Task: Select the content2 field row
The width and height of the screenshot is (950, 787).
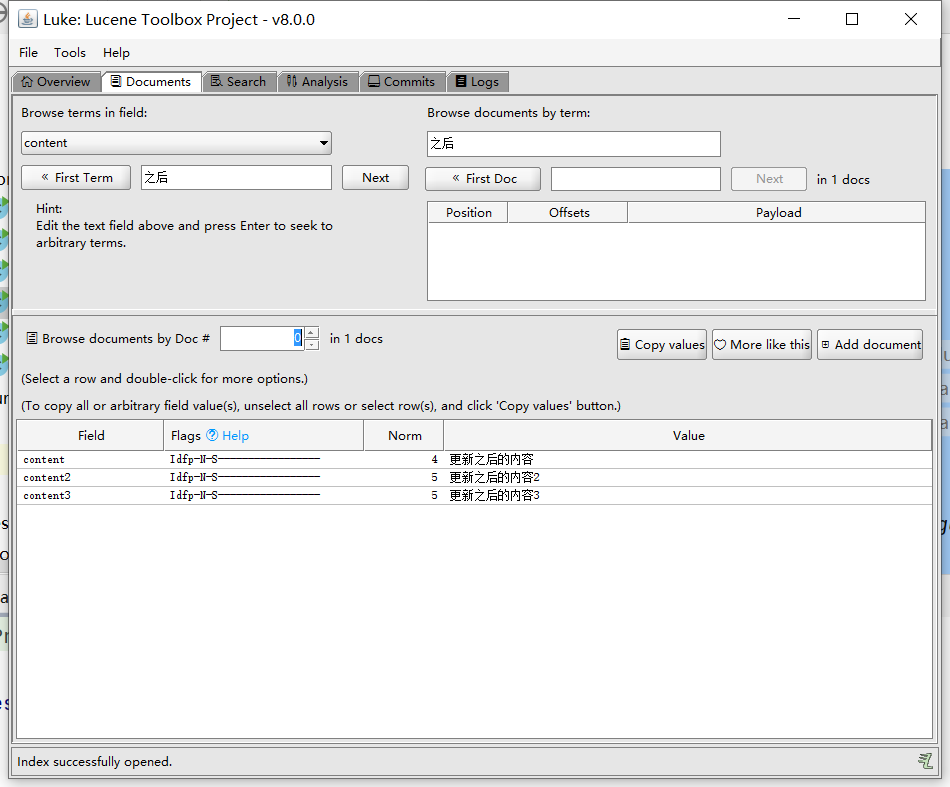Action: pos(474,477)
